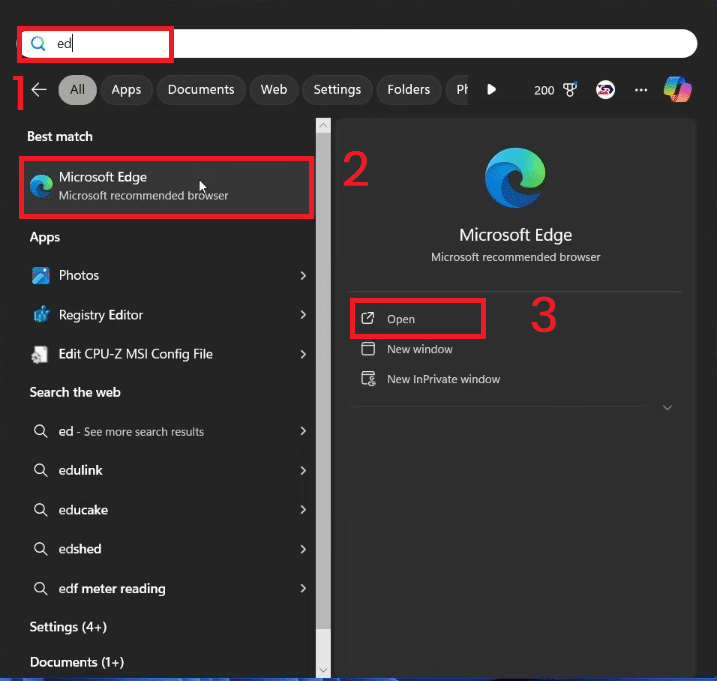
Task: Select the Apps filter tab
Action: [x=126, y=90]
